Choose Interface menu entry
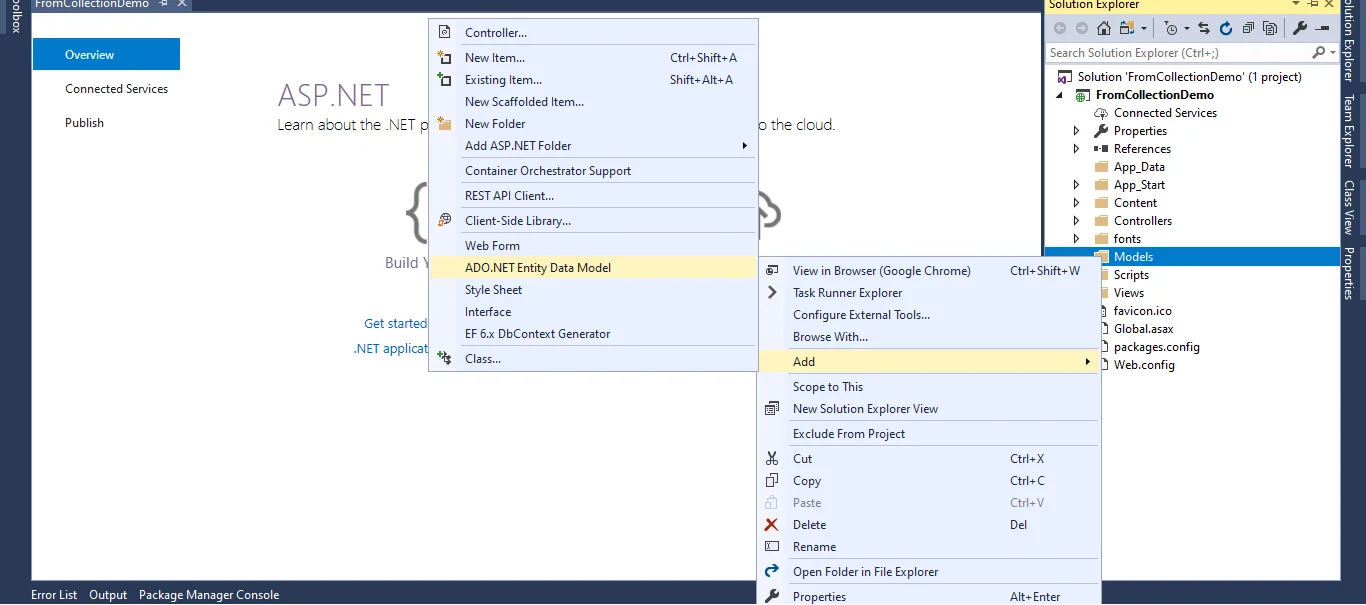1366x605 pixels. click(593, 312)
